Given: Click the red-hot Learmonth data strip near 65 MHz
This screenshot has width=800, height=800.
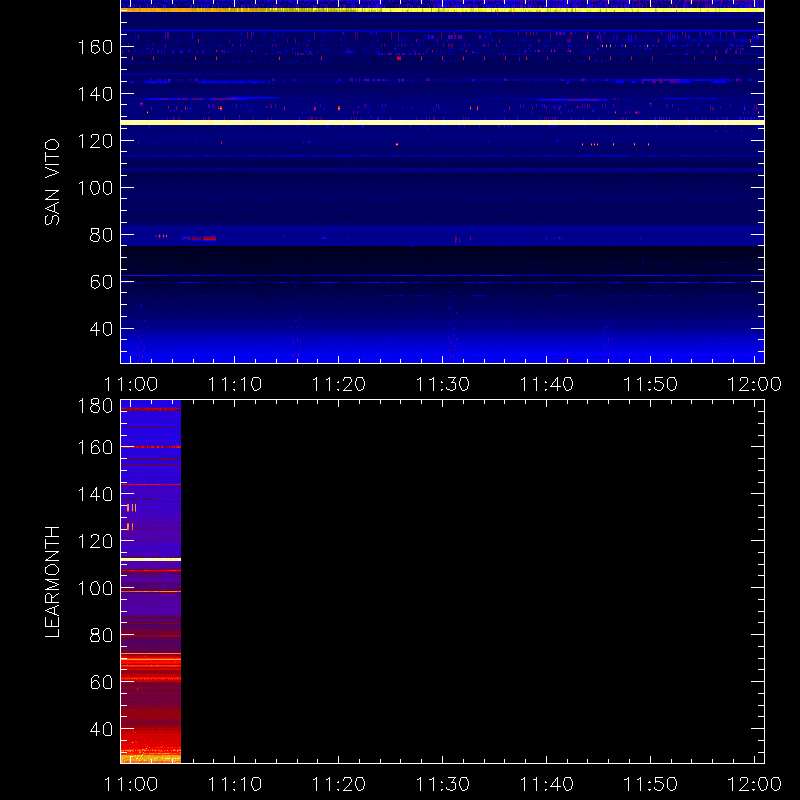Looking at the screenshot, I should pyautogui.click(x=151, y=667).
